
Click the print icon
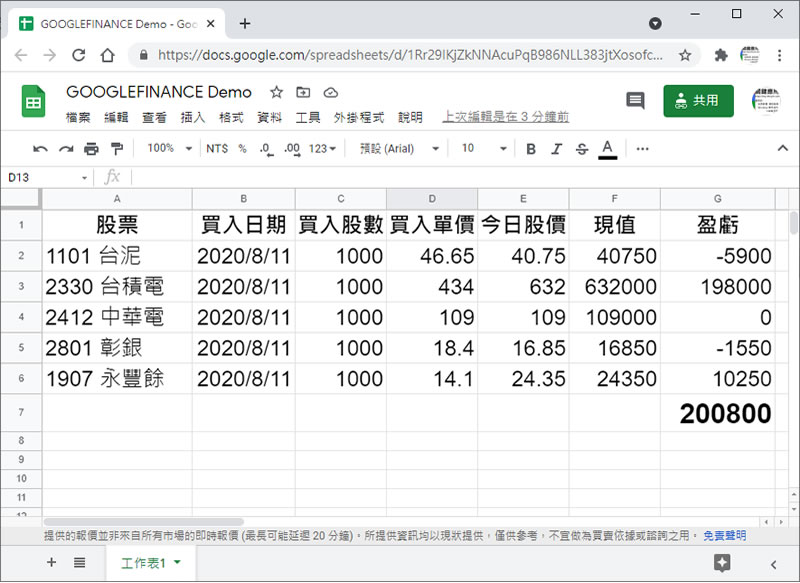point(91,149)
